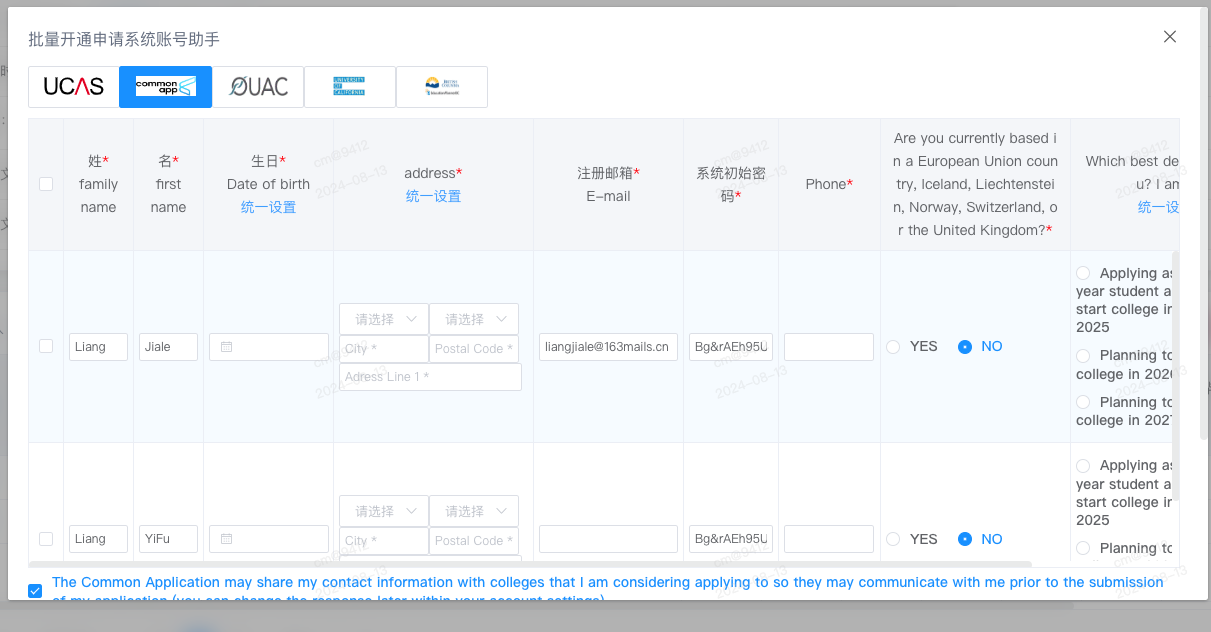Expand first 请选择 address dropdown for Jiale
This screenshot has height=632, width=1211.
click(384, 319)
